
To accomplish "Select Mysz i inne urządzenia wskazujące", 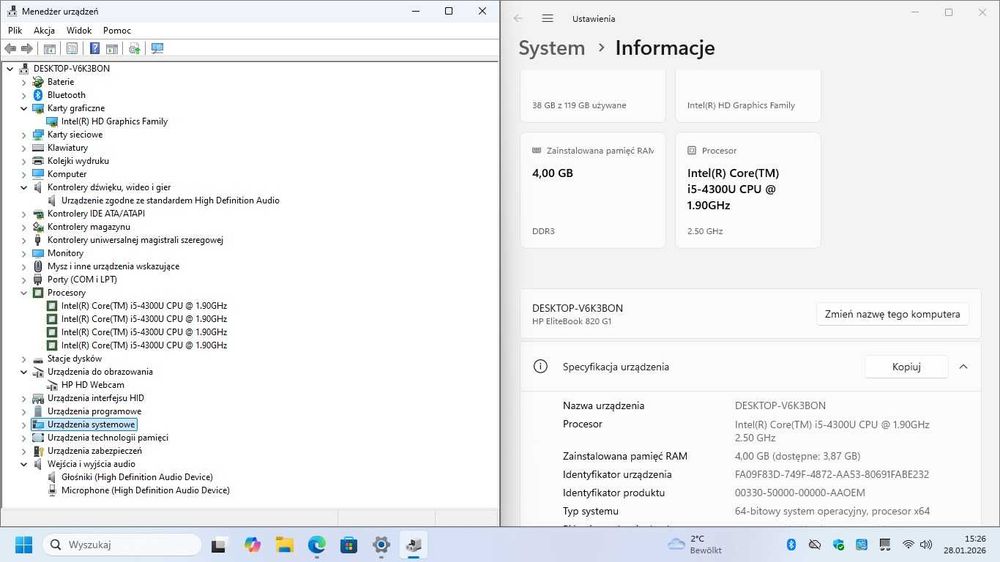I will [x=113, y=266].
